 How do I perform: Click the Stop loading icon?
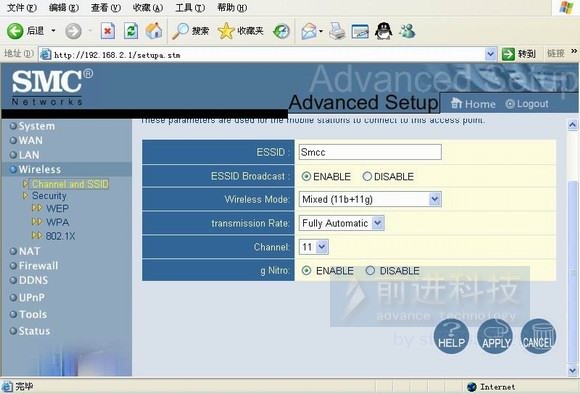click(x=107, y=31)
